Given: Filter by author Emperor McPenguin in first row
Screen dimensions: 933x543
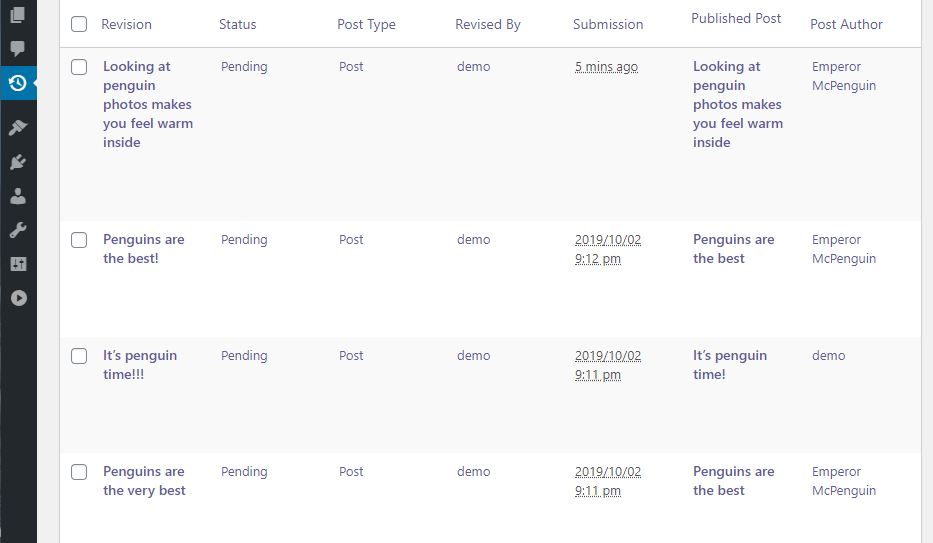Looking at the screenshot, I should (x=843, y=76).
